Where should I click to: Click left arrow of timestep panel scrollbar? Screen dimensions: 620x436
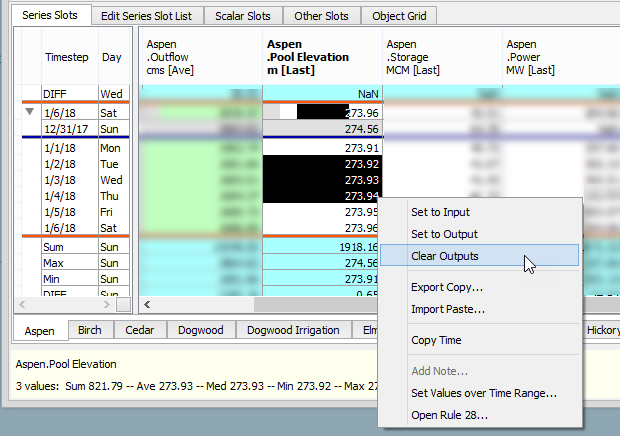point(20,303)
